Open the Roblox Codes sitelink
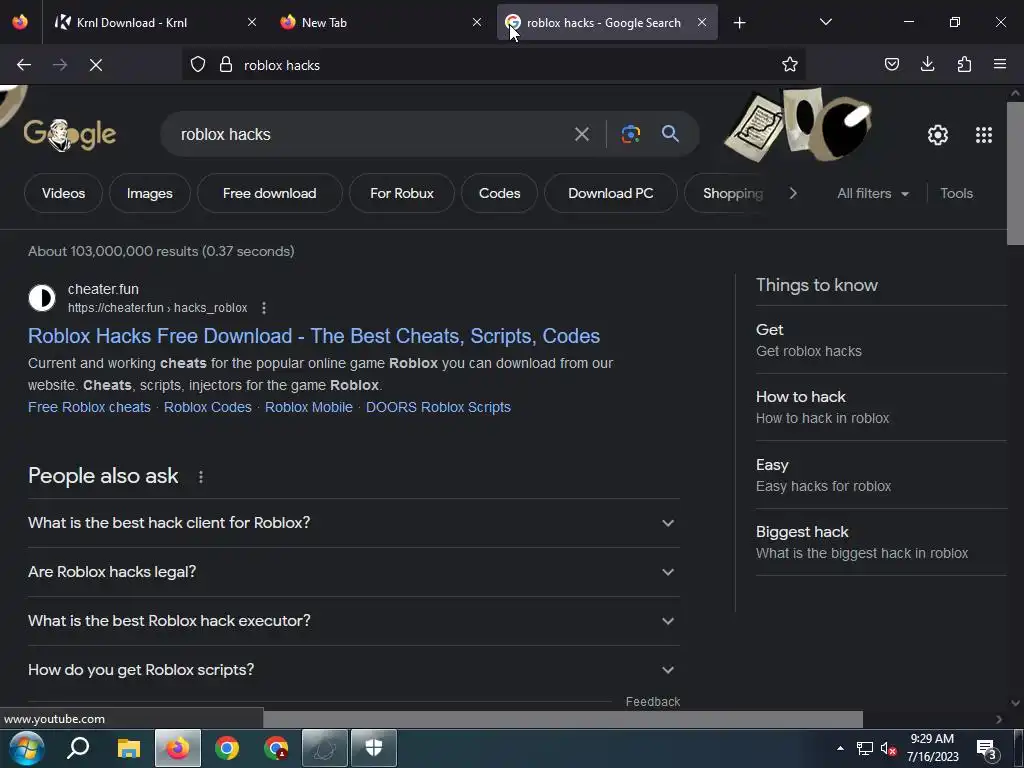The image size is (1024, 768). [208, 407]
